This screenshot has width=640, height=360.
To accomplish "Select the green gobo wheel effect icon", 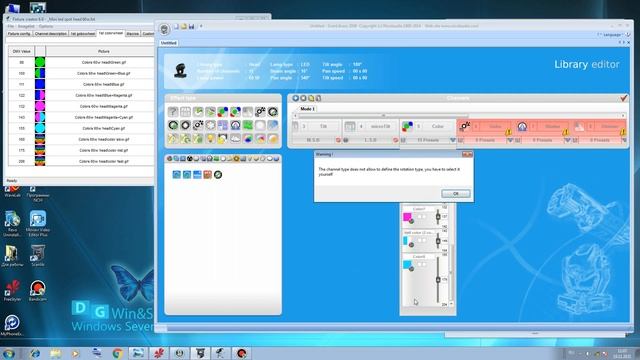I will 173,125.
